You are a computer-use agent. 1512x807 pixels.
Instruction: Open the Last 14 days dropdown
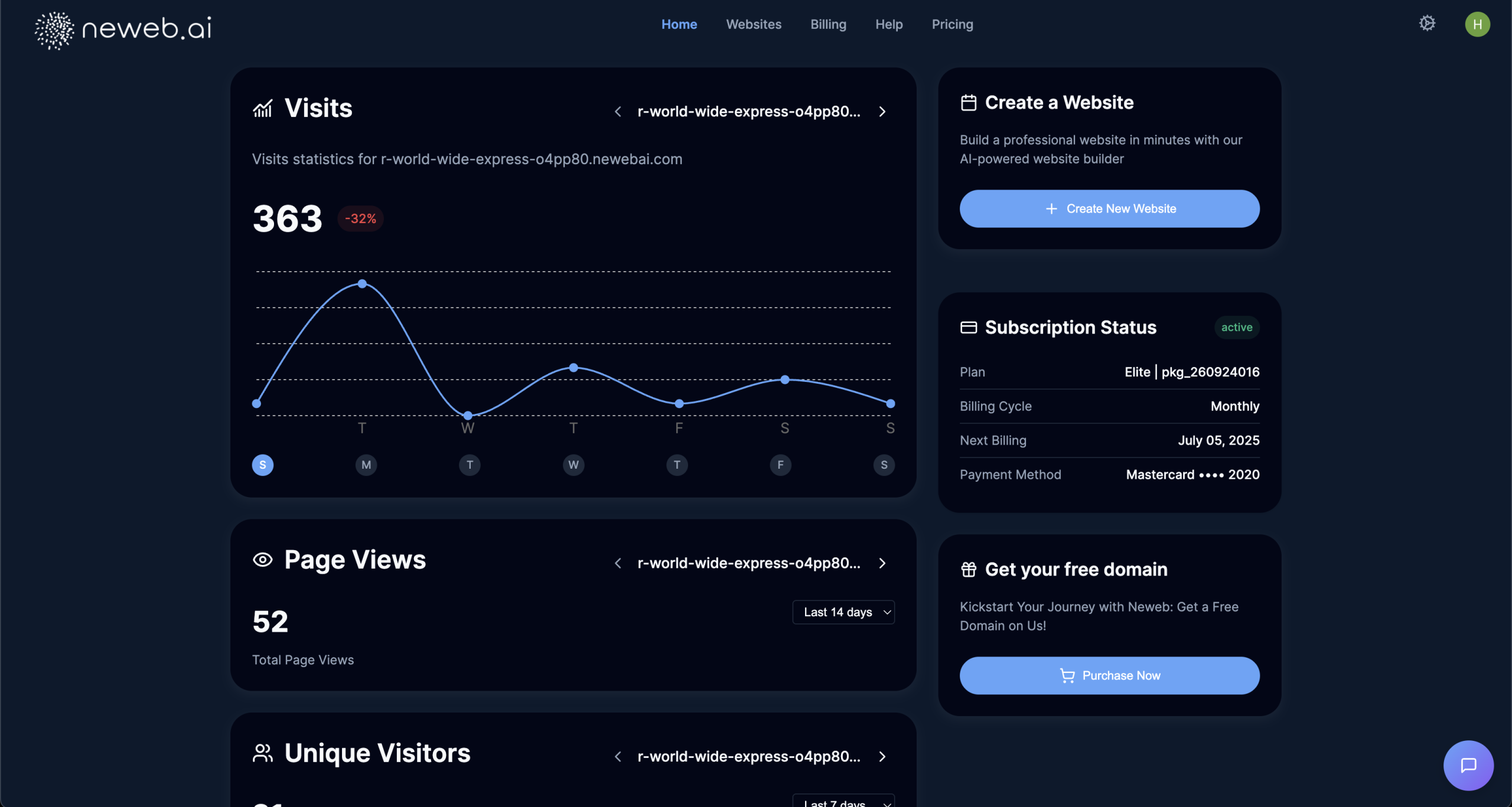843,612
